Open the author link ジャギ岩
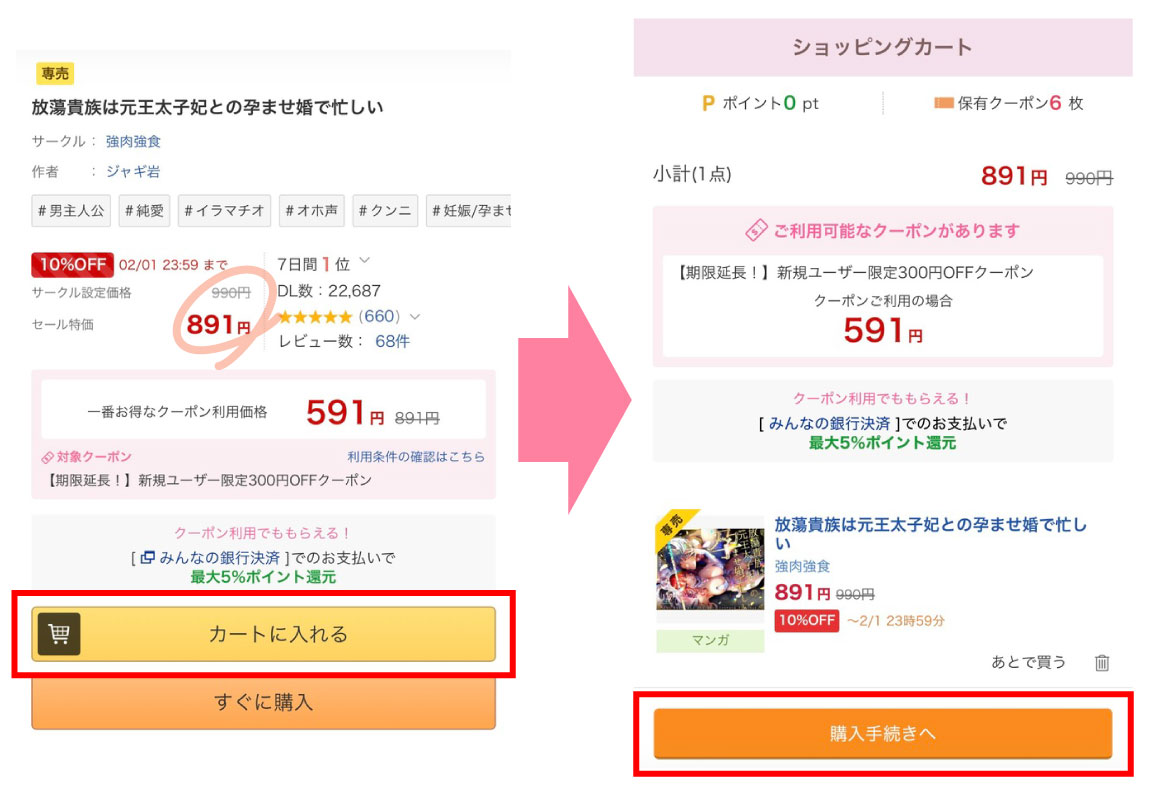Screen dimensions: 1150x800 click(133, 171)
